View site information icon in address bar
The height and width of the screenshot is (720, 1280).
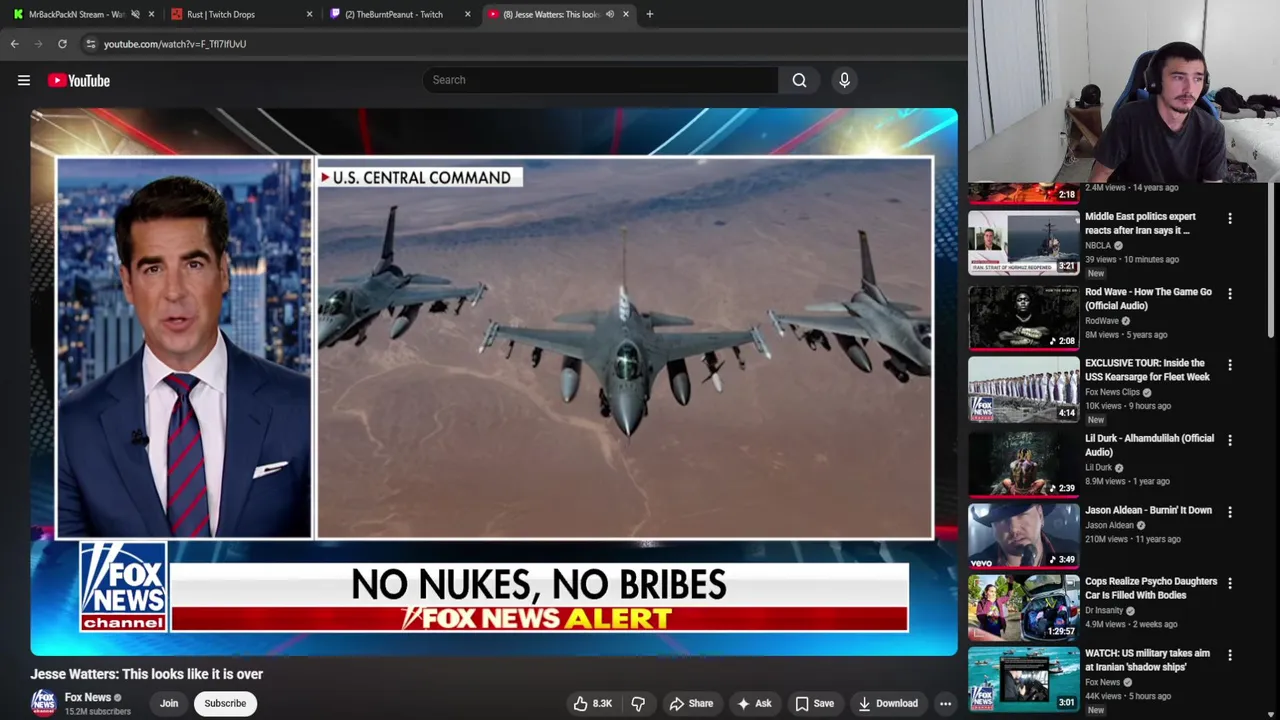pos(91,44)
